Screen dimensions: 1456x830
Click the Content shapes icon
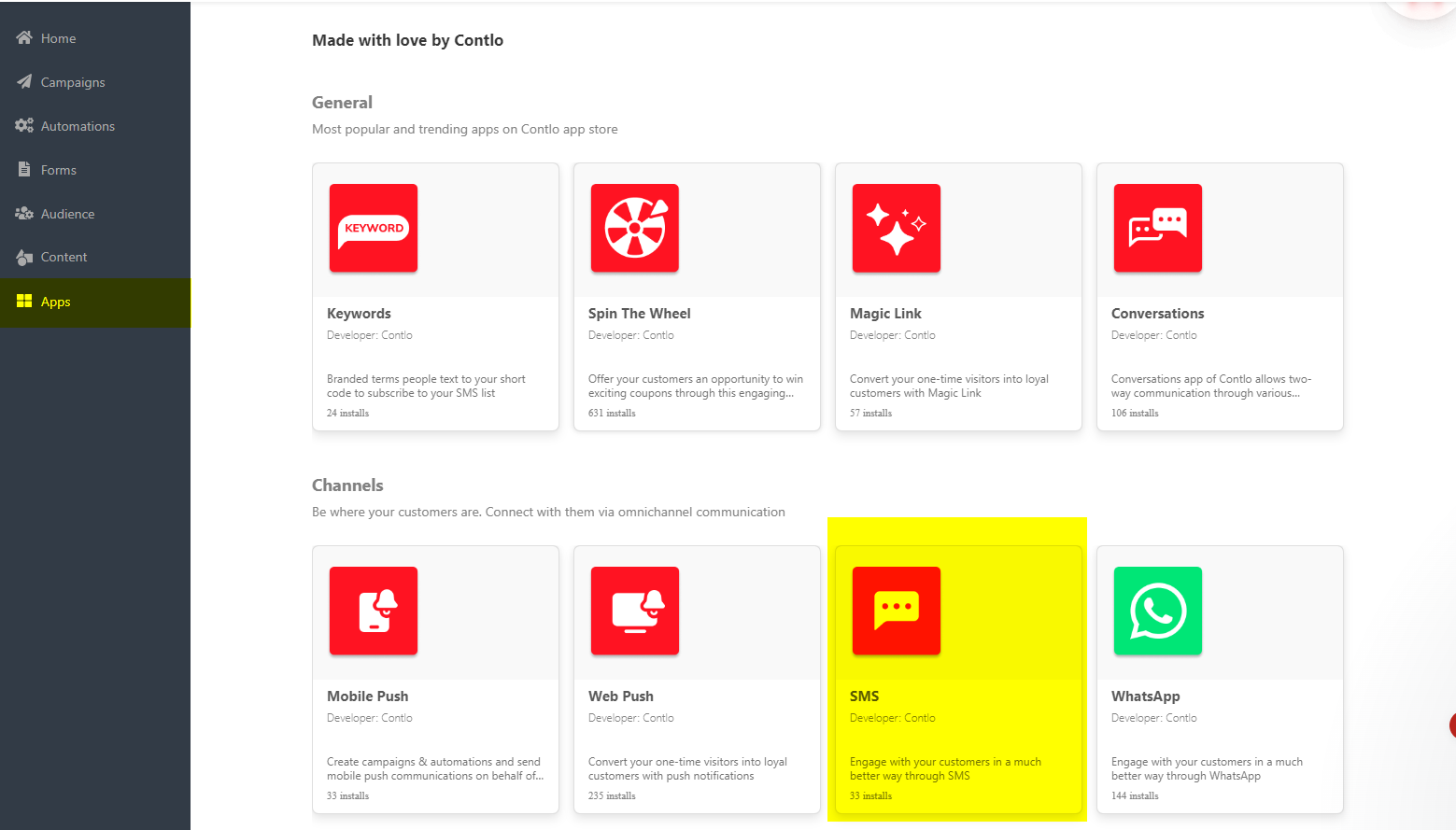(24, 257)
